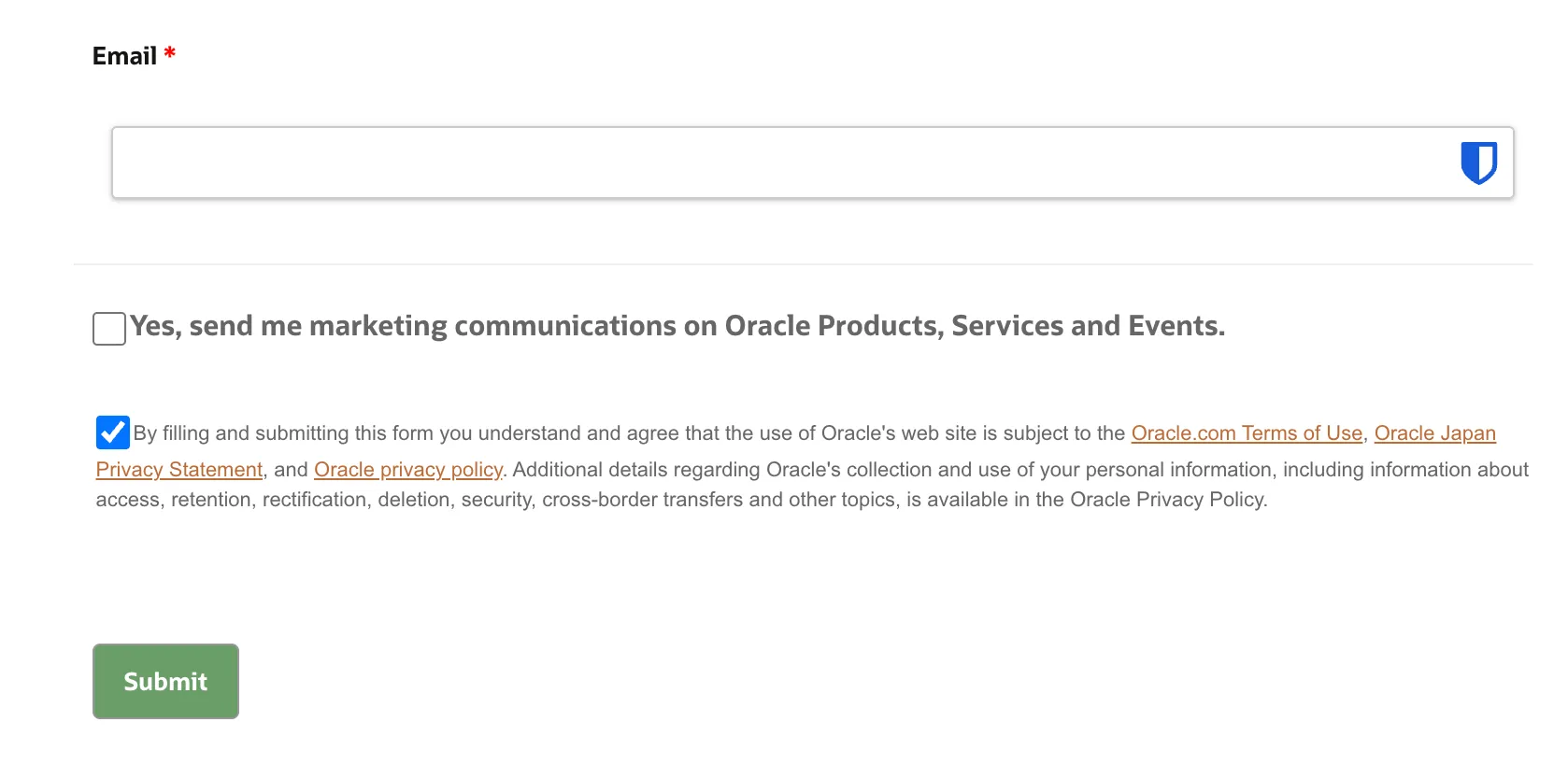Click the "Oracle Japan" link text on first line
The image size is (1568, 779).
tap(1434, 433)
